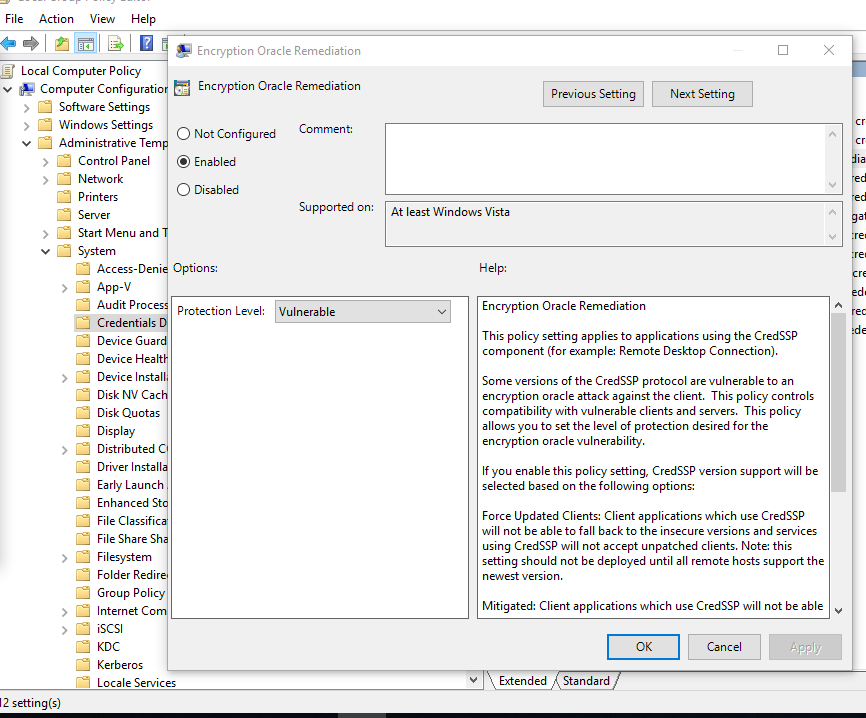This screenshot has height=718, width=866.
Task: Select the Up one level folder icon
Action: click(x=62, y=42)
